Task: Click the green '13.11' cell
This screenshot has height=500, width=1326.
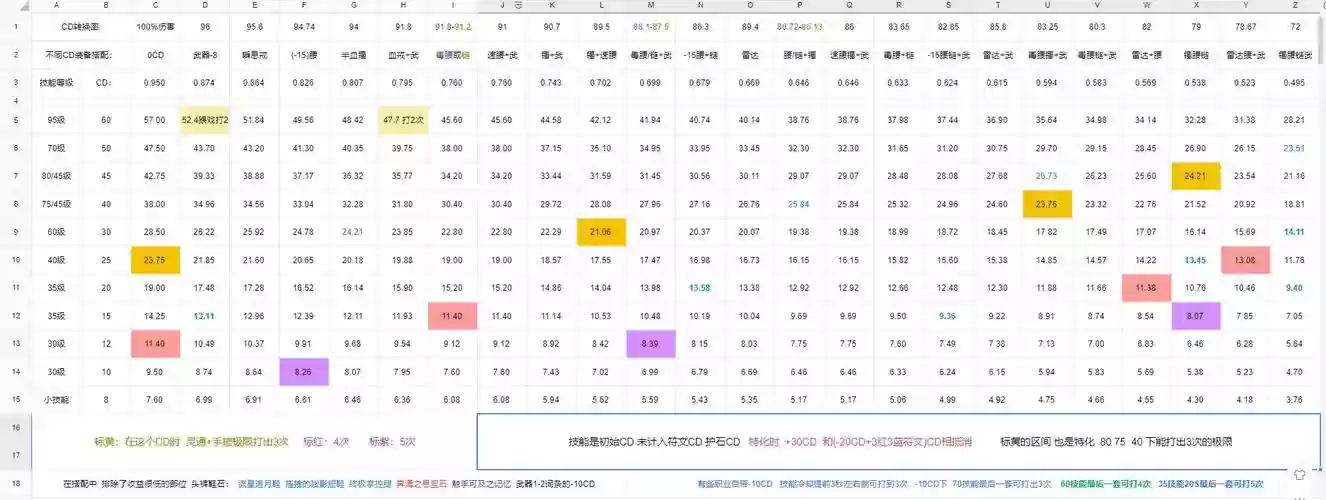Action: click(x=205, y=315)
